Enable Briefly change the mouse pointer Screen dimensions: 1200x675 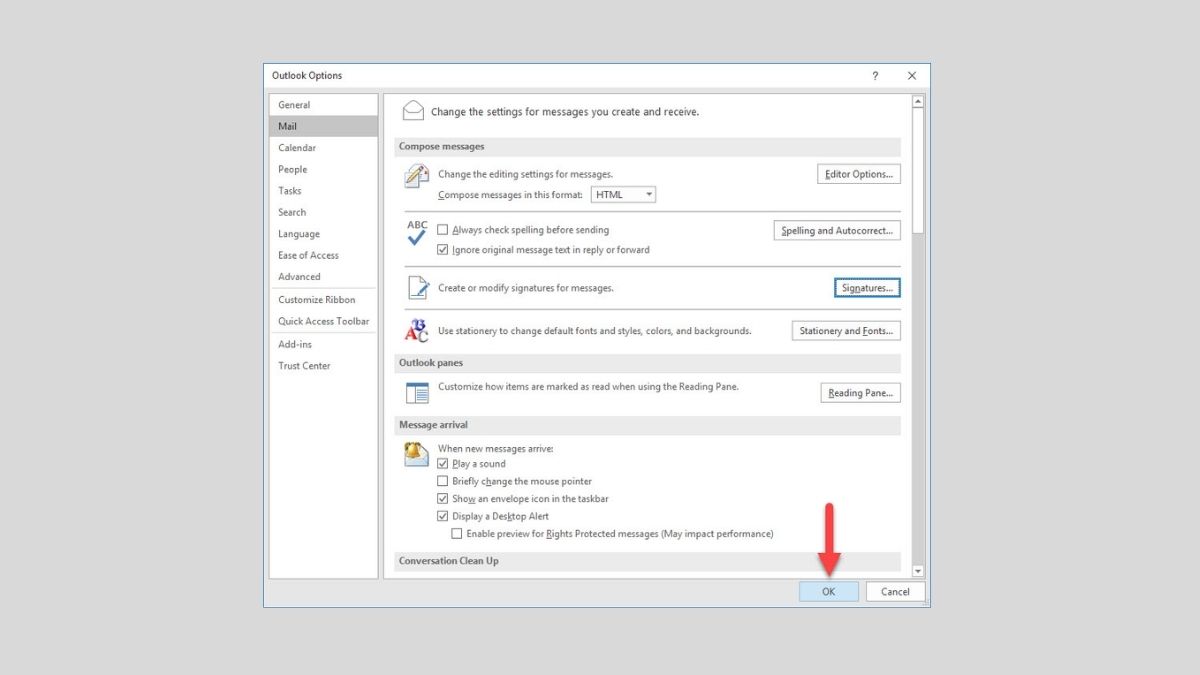pos(443,481)
